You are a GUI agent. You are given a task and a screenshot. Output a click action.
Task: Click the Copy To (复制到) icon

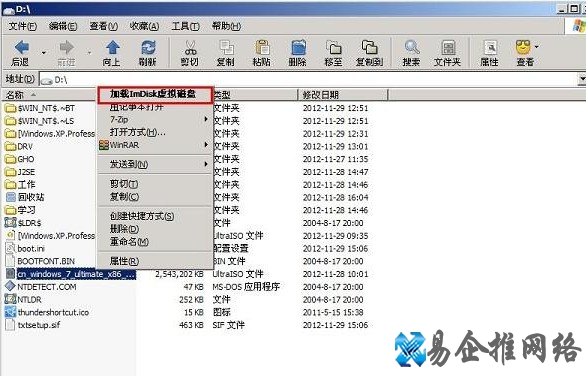370,47
